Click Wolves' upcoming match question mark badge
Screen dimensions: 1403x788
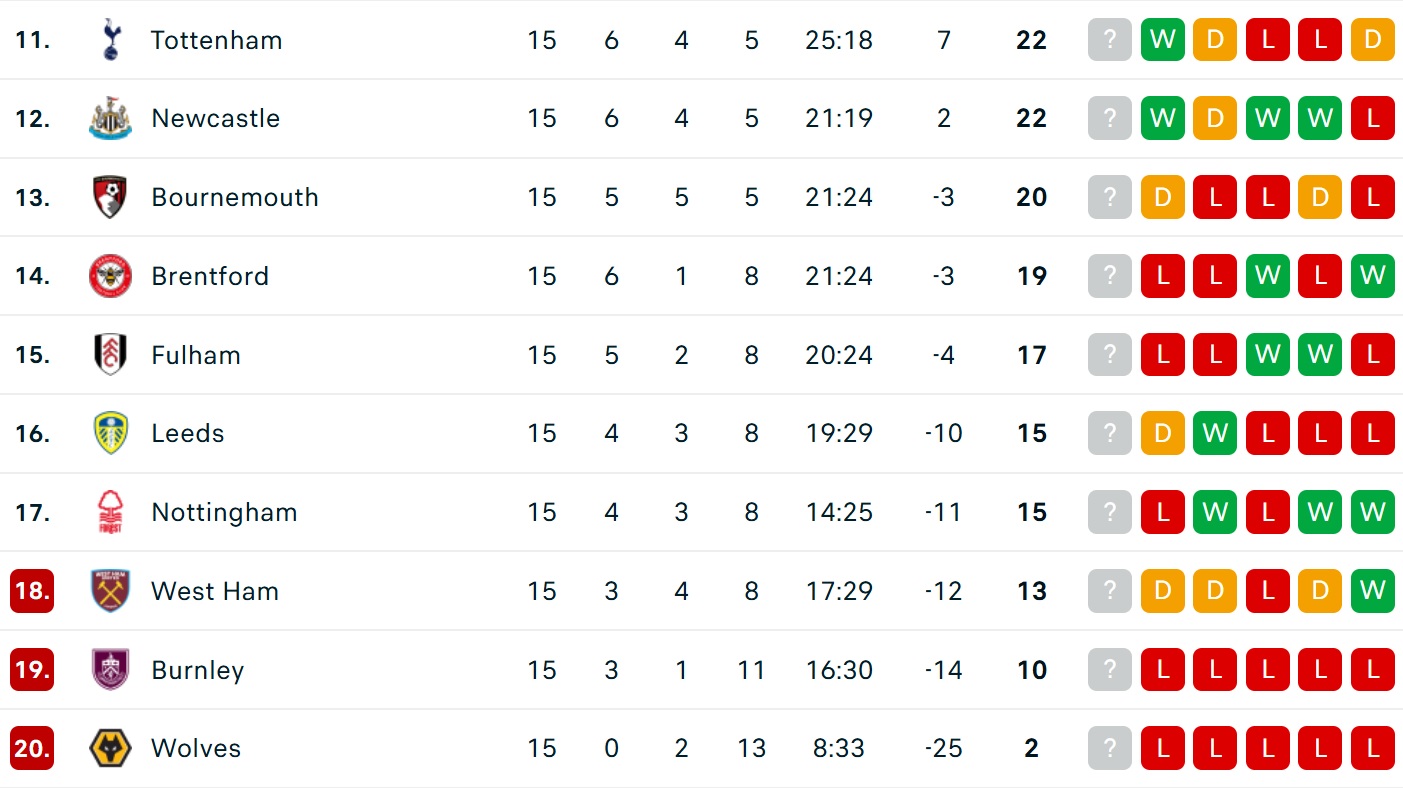pos(1110,748)
